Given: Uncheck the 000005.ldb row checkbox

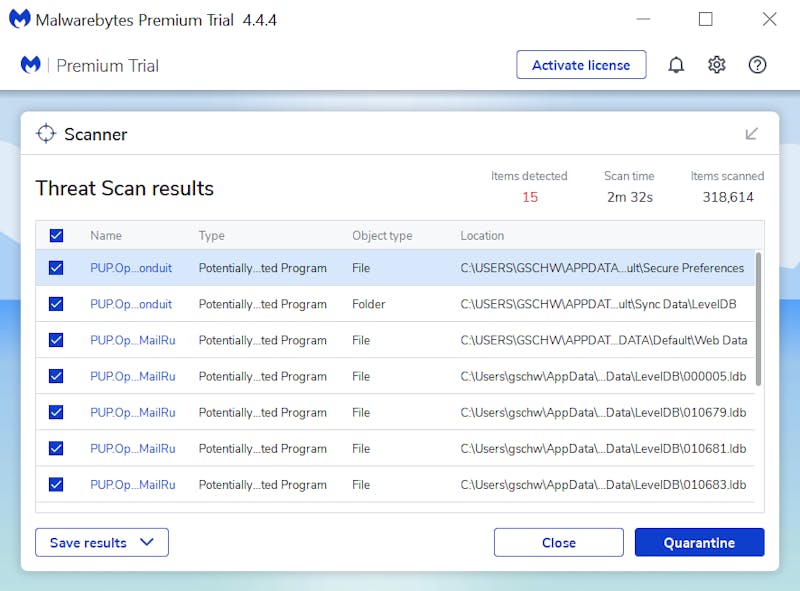Looking at the screenshot, I should click(56, 376).
